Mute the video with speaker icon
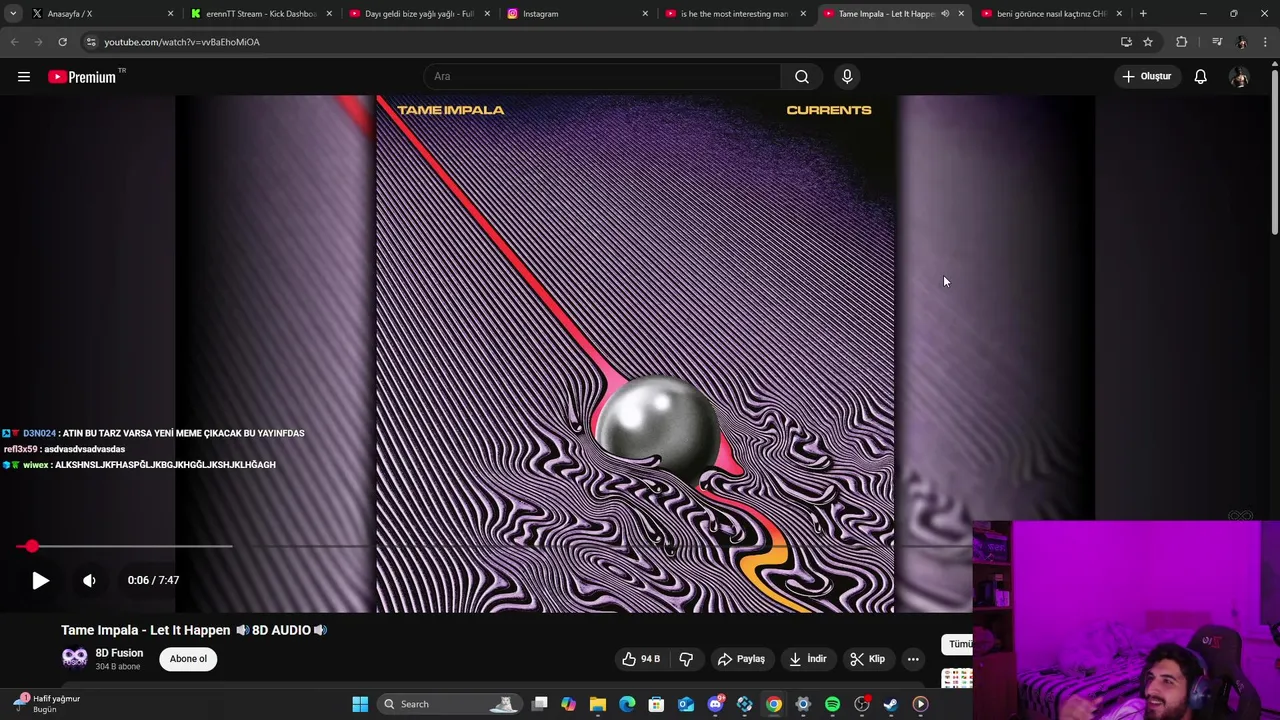The image size is (1280, 720). pos(89,580)
